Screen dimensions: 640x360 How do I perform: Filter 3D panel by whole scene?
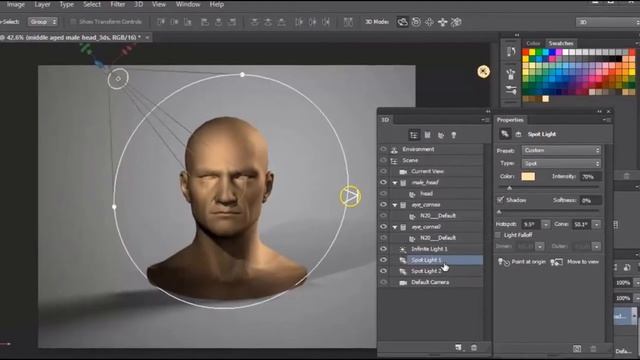tap(414, 135)
